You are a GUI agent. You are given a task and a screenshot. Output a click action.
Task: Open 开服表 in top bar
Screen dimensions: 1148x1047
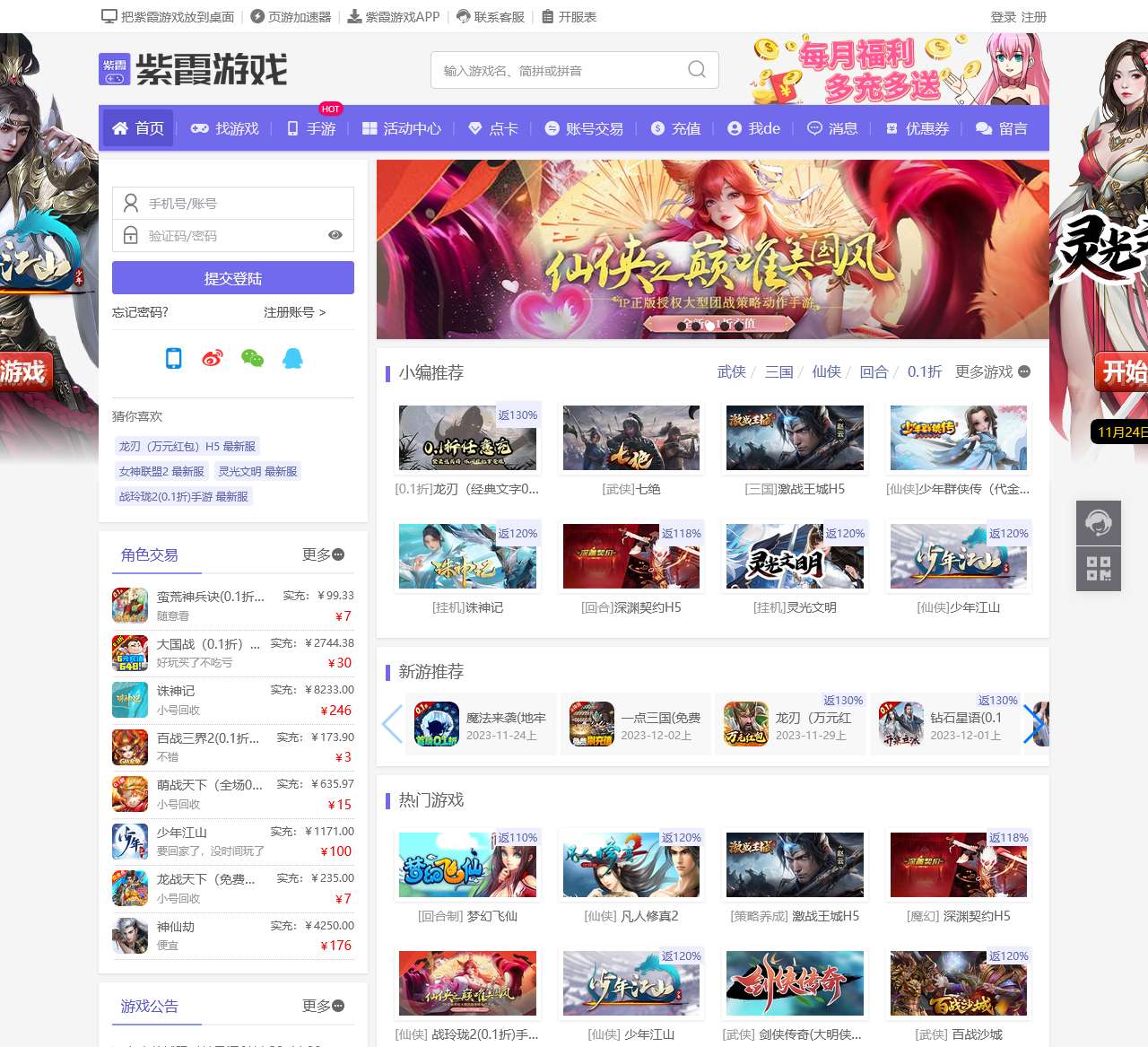tap(570, 17)
